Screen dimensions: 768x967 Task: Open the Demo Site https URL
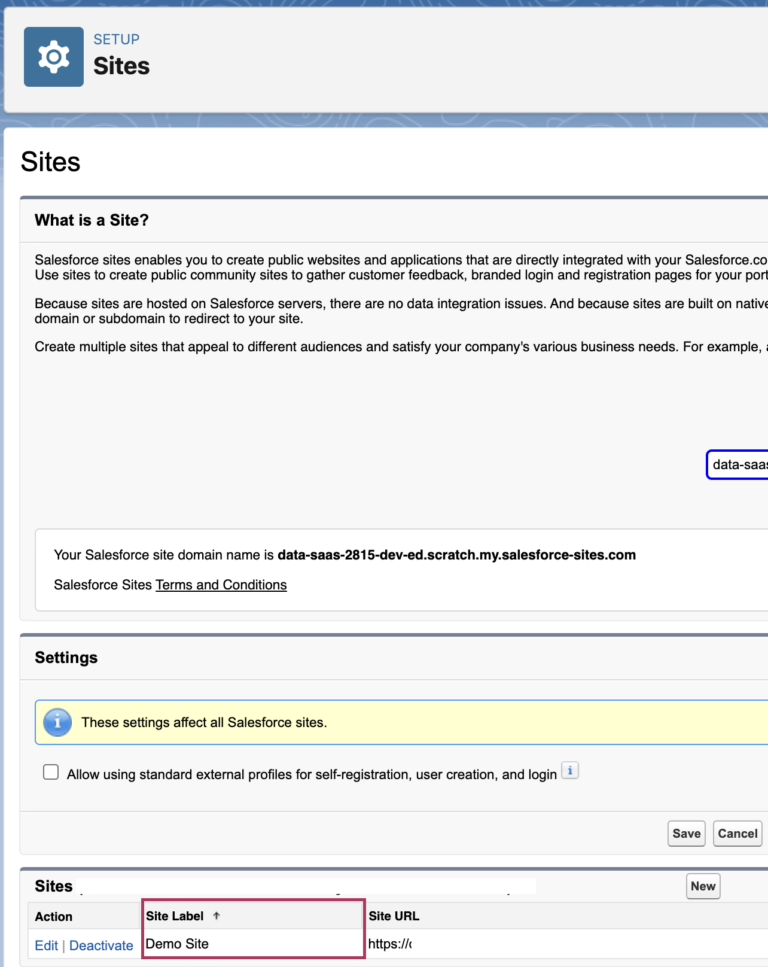tap(391, 943)
